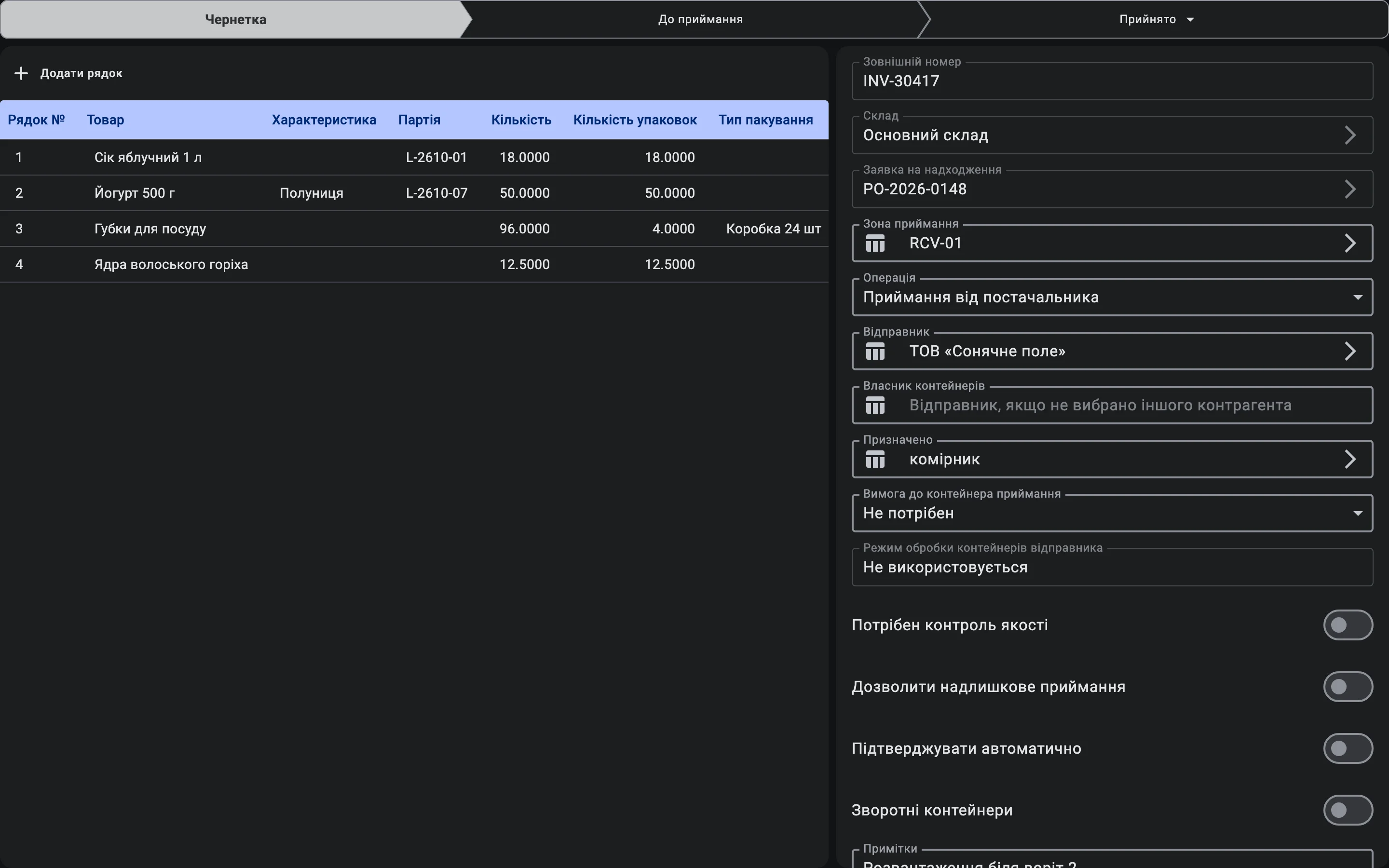
Task: Click packaging cell Коробка 24 шт
Action: click(x=773, y=229)
